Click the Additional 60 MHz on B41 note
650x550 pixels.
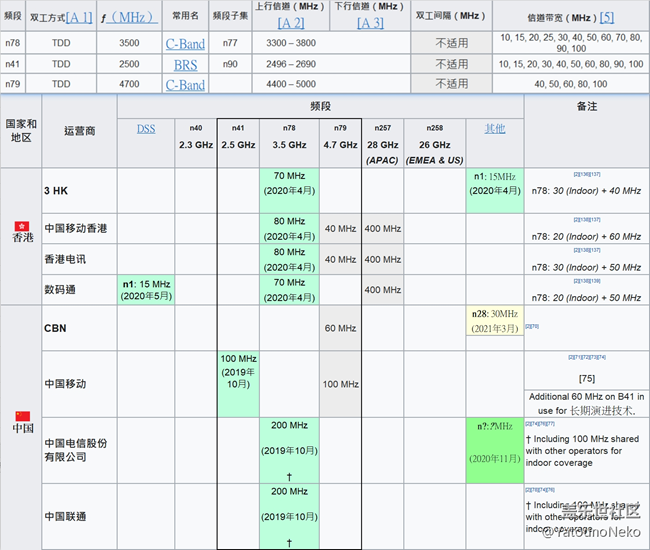(587, 404)
